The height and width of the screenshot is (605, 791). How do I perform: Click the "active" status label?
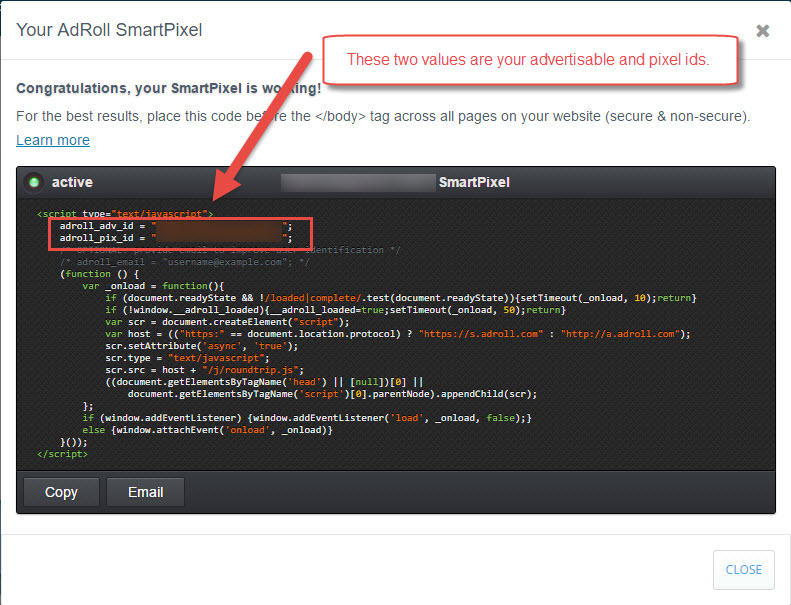(72, 182)
